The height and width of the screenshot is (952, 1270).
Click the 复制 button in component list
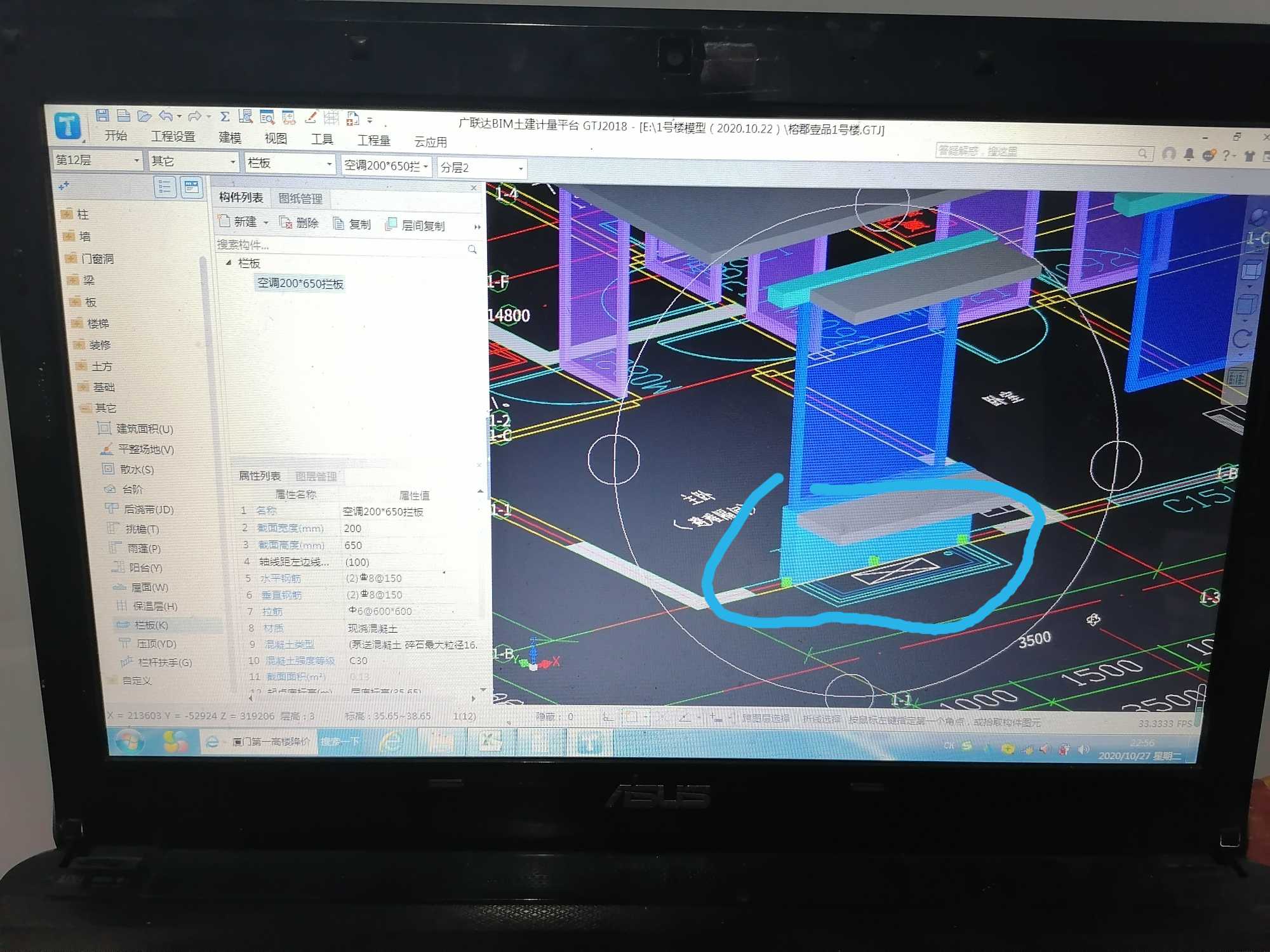tap(352, 224)
